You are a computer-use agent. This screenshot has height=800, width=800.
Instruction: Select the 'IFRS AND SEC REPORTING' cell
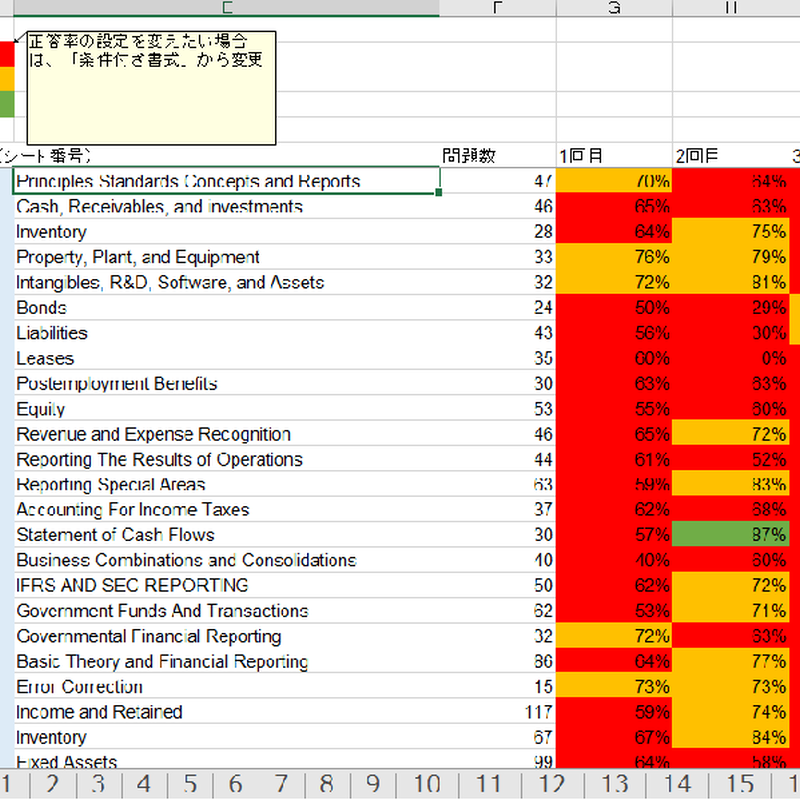pos(227,585)
